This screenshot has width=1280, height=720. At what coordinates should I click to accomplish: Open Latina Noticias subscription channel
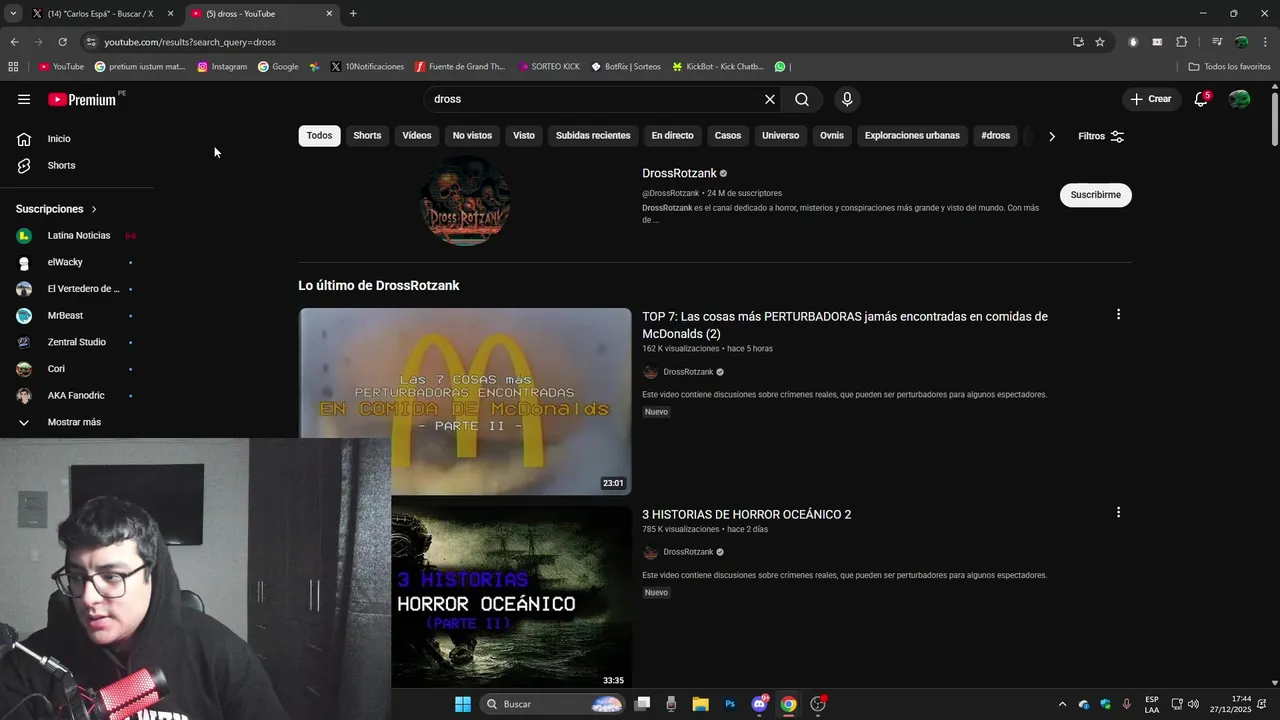[80, 235]
